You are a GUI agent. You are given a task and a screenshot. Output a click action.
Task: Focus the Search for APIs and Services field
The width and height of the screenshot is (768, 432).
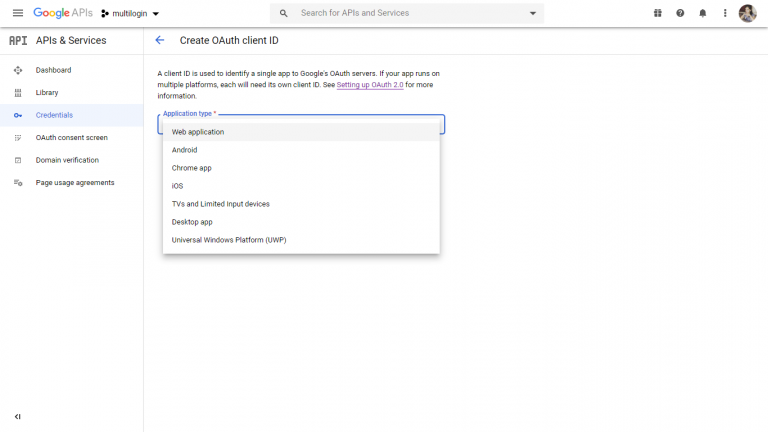(x=407, y=13)
